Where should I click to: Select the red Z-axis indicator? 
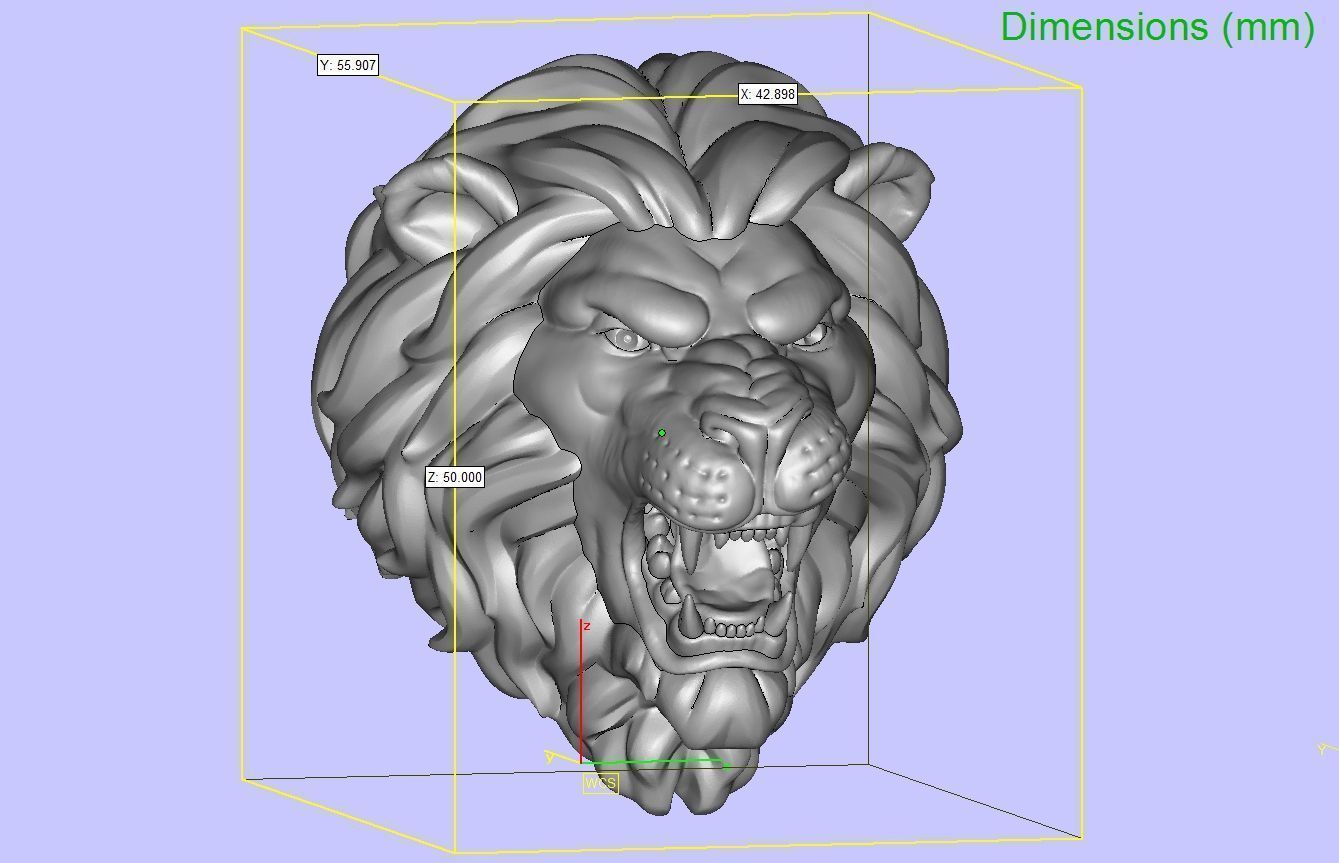(582, 690)
